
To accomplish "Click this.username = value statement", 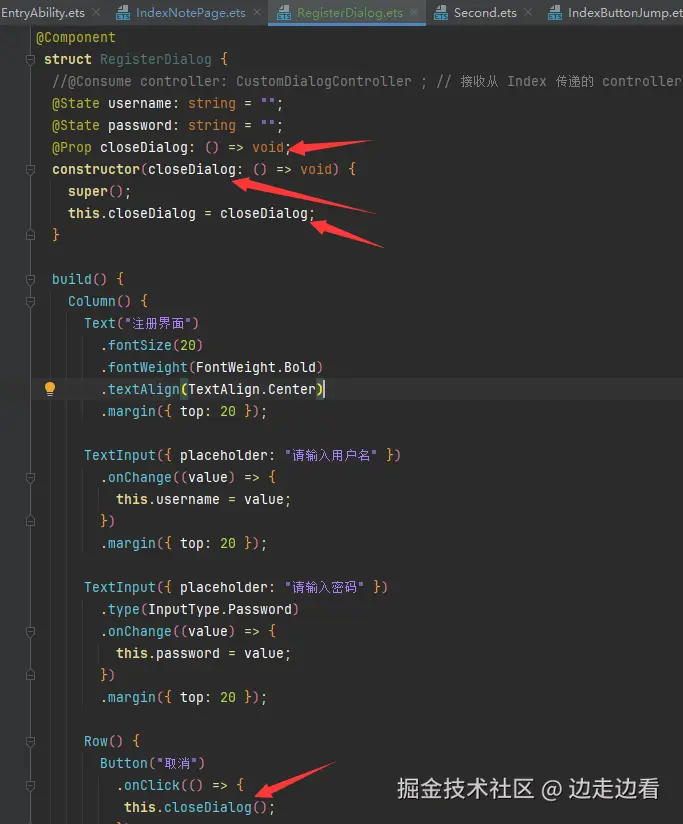I will pos(203,500).
